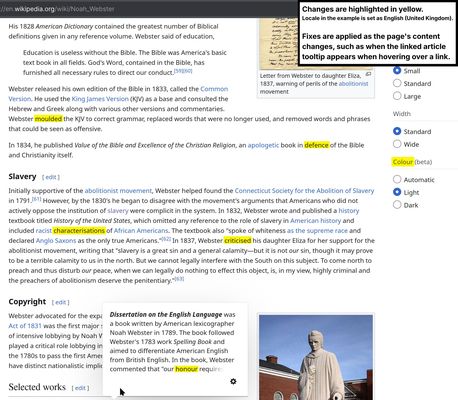This screenshot has width=458, height=400.
Task: Jump to citation 63
Action: click(x=179, y=279)
